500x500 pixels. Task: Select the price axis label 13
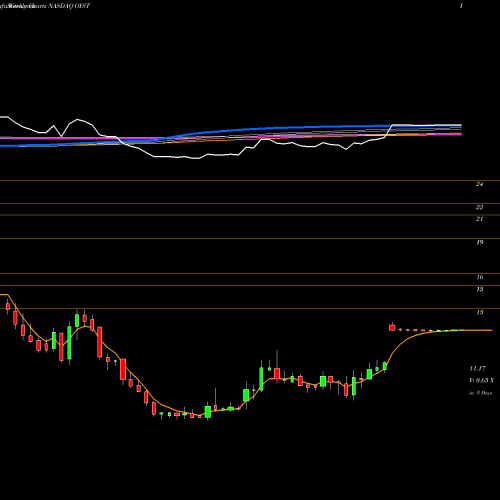click(x=479, y=313)
